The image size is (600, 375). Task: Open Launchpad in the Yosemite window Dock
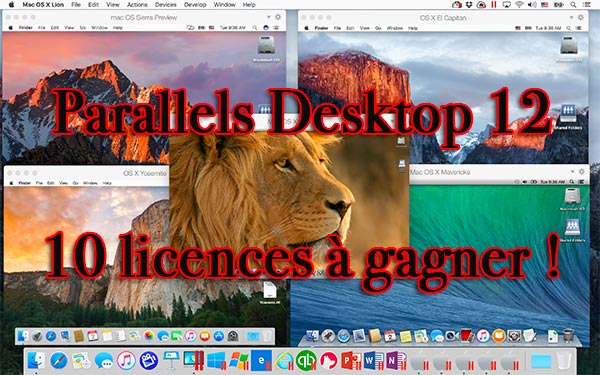pyautogui.click(x=37, y=336)
